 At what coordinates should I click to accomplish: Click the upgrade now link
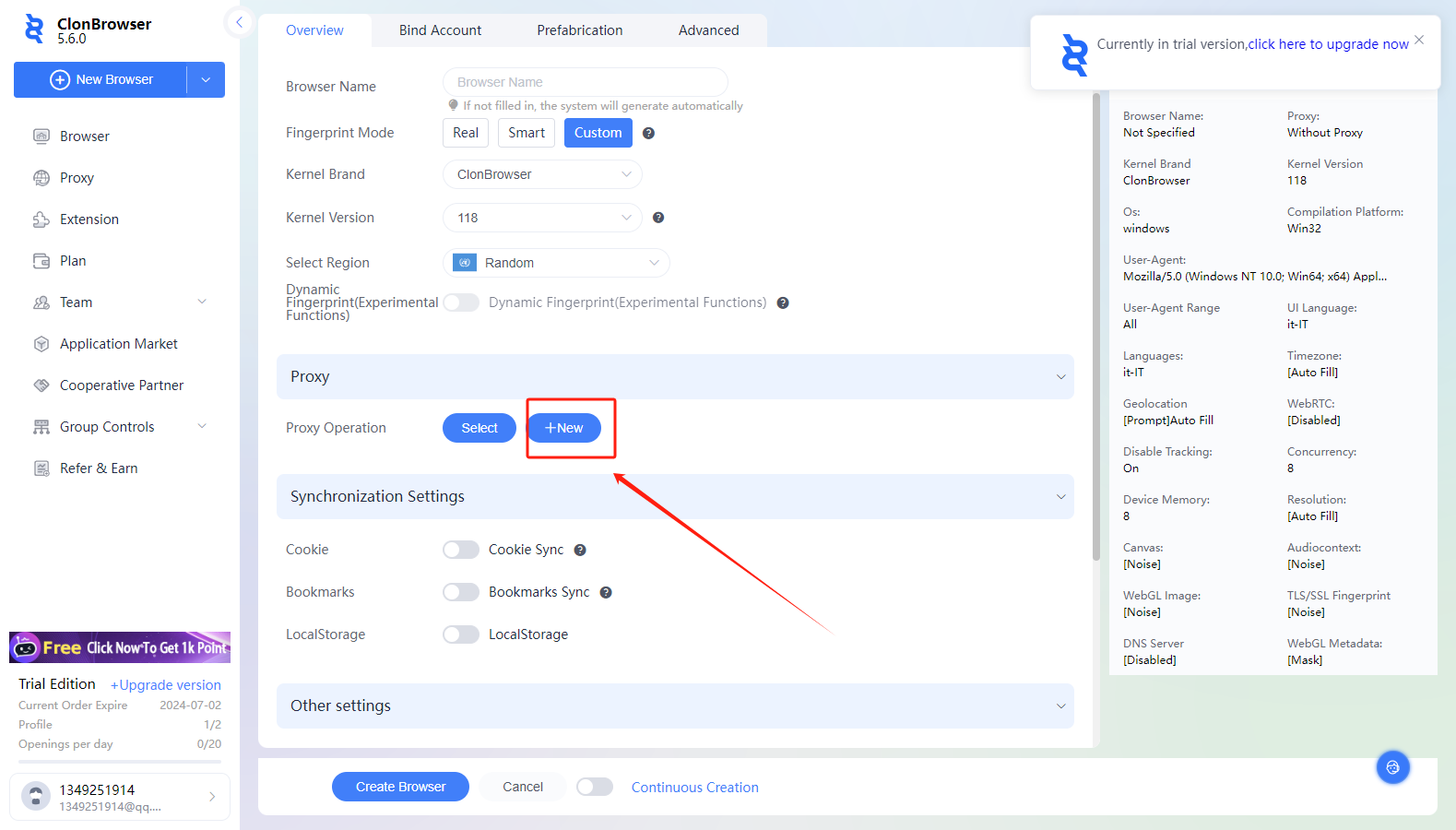pyautogui.click(x=1329, y=44)
